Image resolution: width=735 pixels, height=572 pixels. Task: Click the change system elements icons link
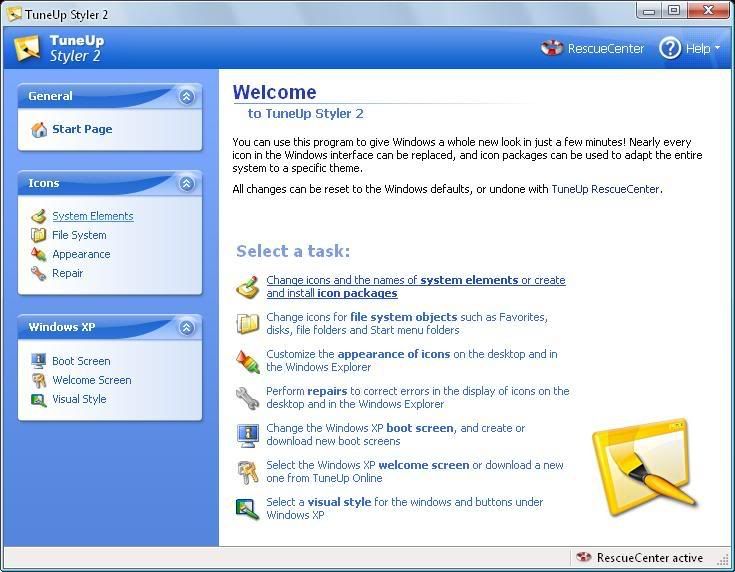tap(415, 287)
